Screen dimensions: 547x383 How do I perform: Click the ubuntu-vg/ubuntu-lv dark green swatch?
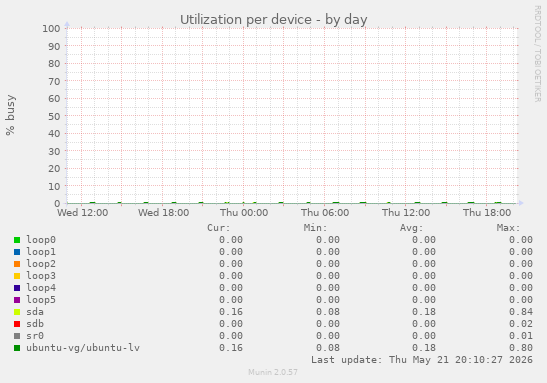click(17, 348)
